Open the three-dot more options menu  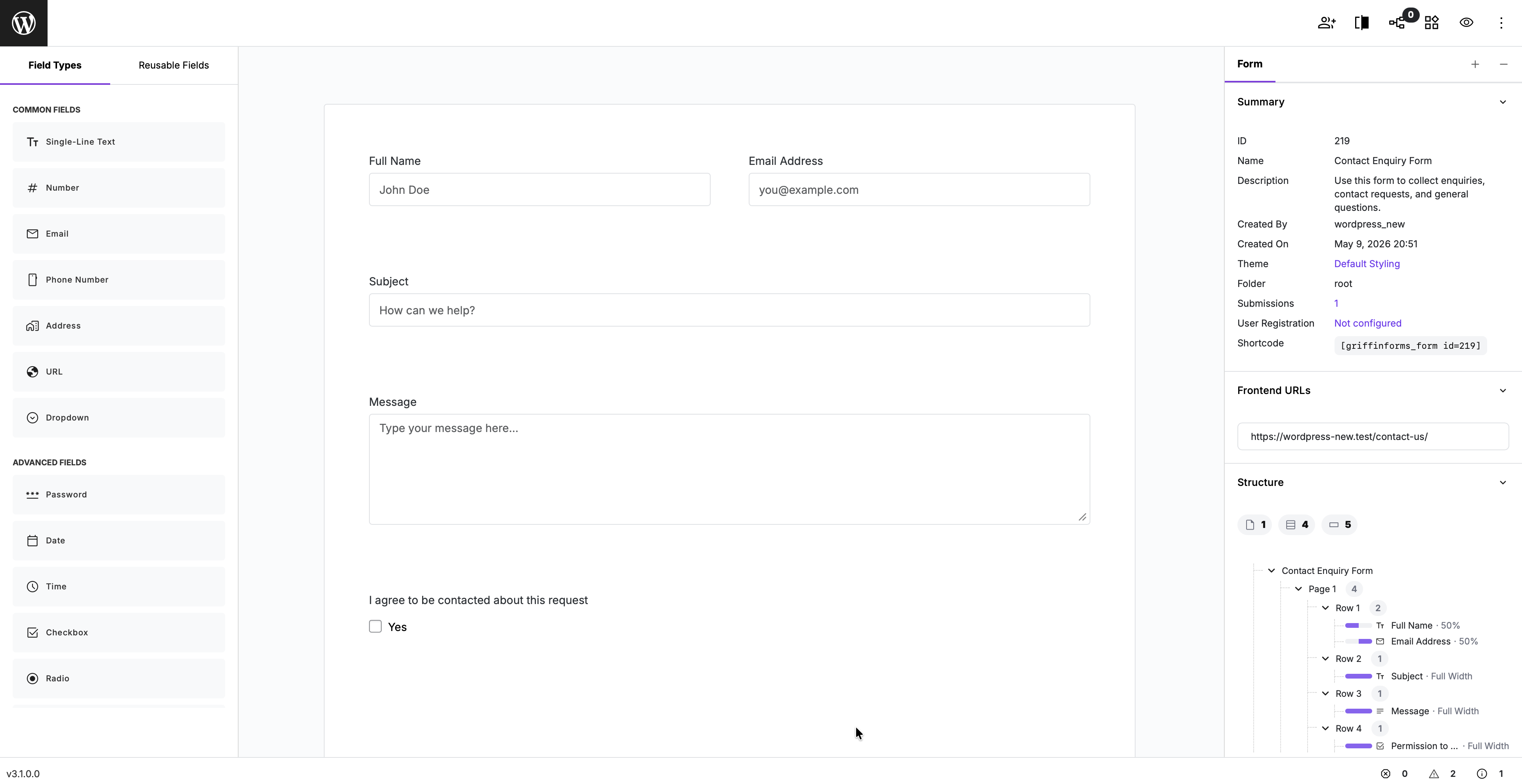[x=1501, y=23]
